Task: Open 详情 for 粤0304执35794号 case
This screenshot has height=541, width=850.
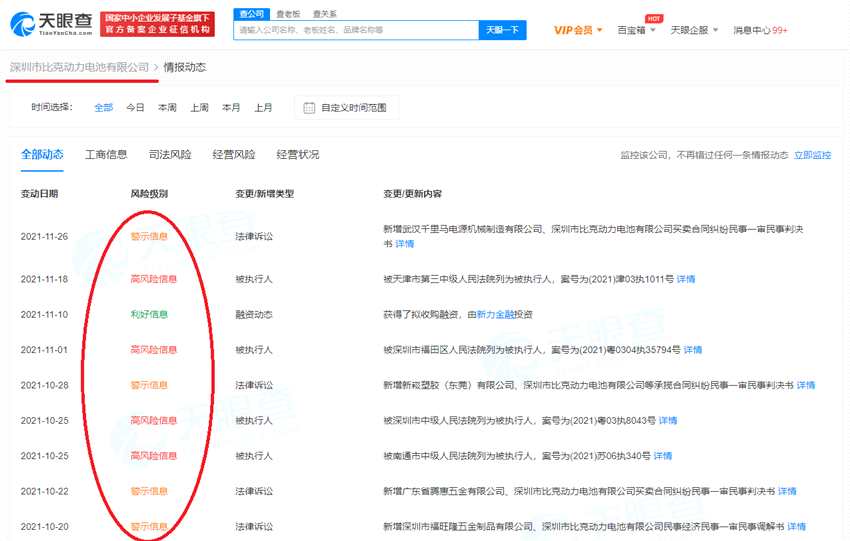Action: pos(692,350)
